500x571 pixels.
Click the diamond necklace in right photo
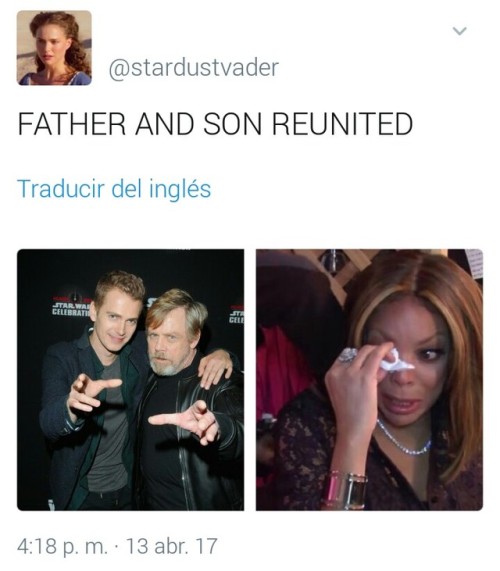(x=403, y=439)
